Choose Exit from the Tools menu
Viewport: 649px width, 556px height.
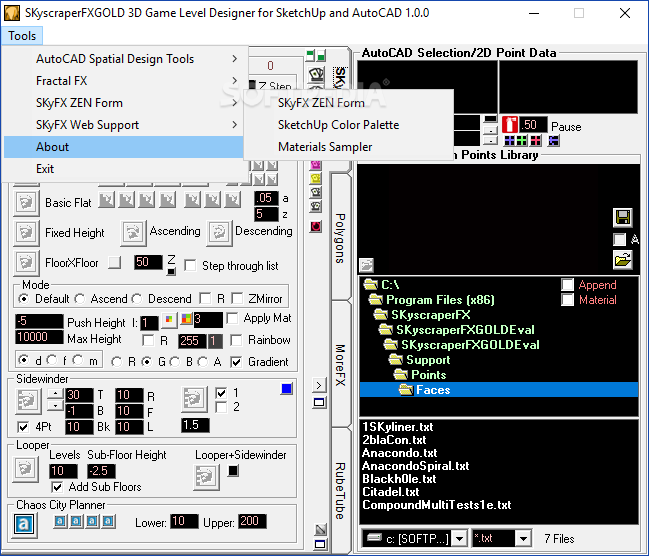pyautogui.click(x=123, y=169)
